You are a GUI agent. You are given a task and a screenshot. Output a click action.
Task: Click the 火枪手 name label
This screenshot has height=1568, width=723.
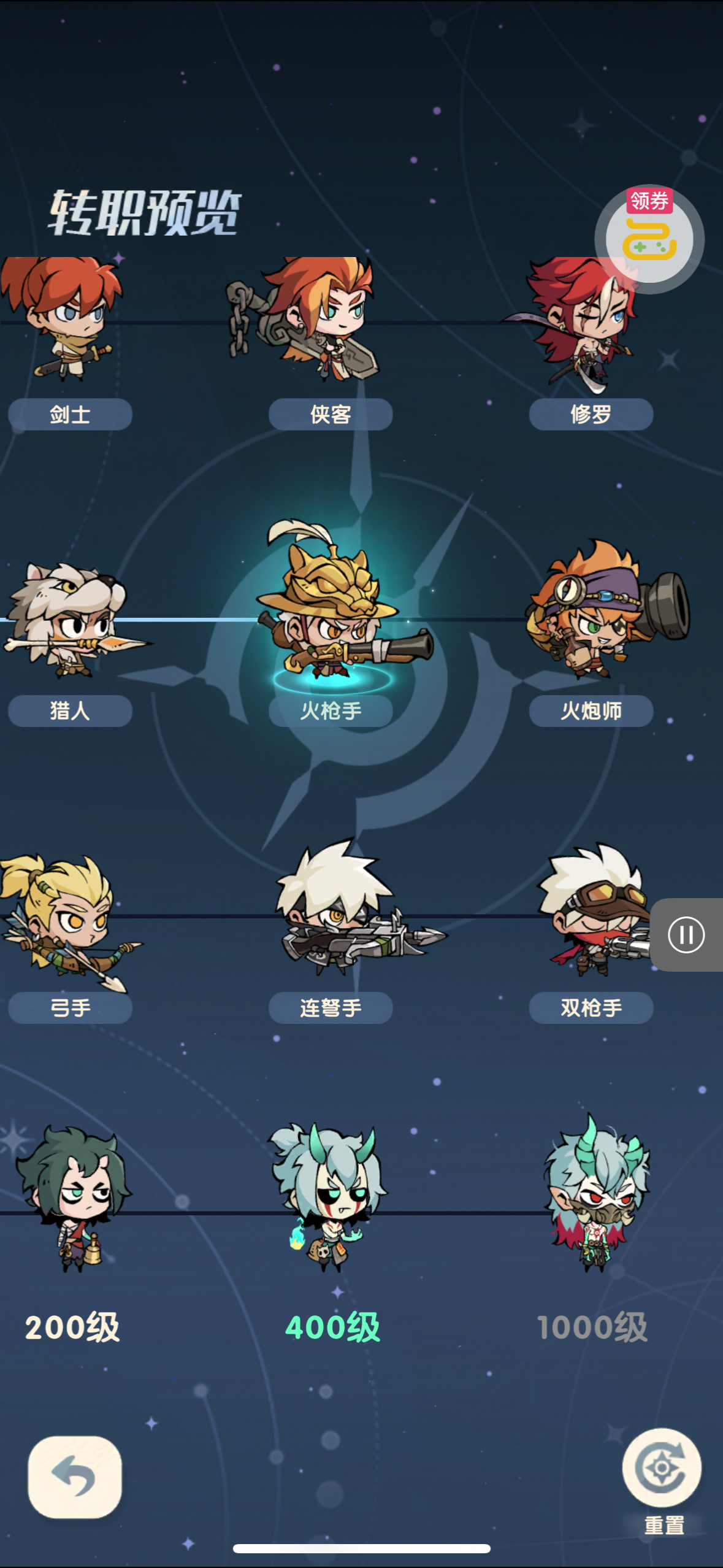click(331, 711)
